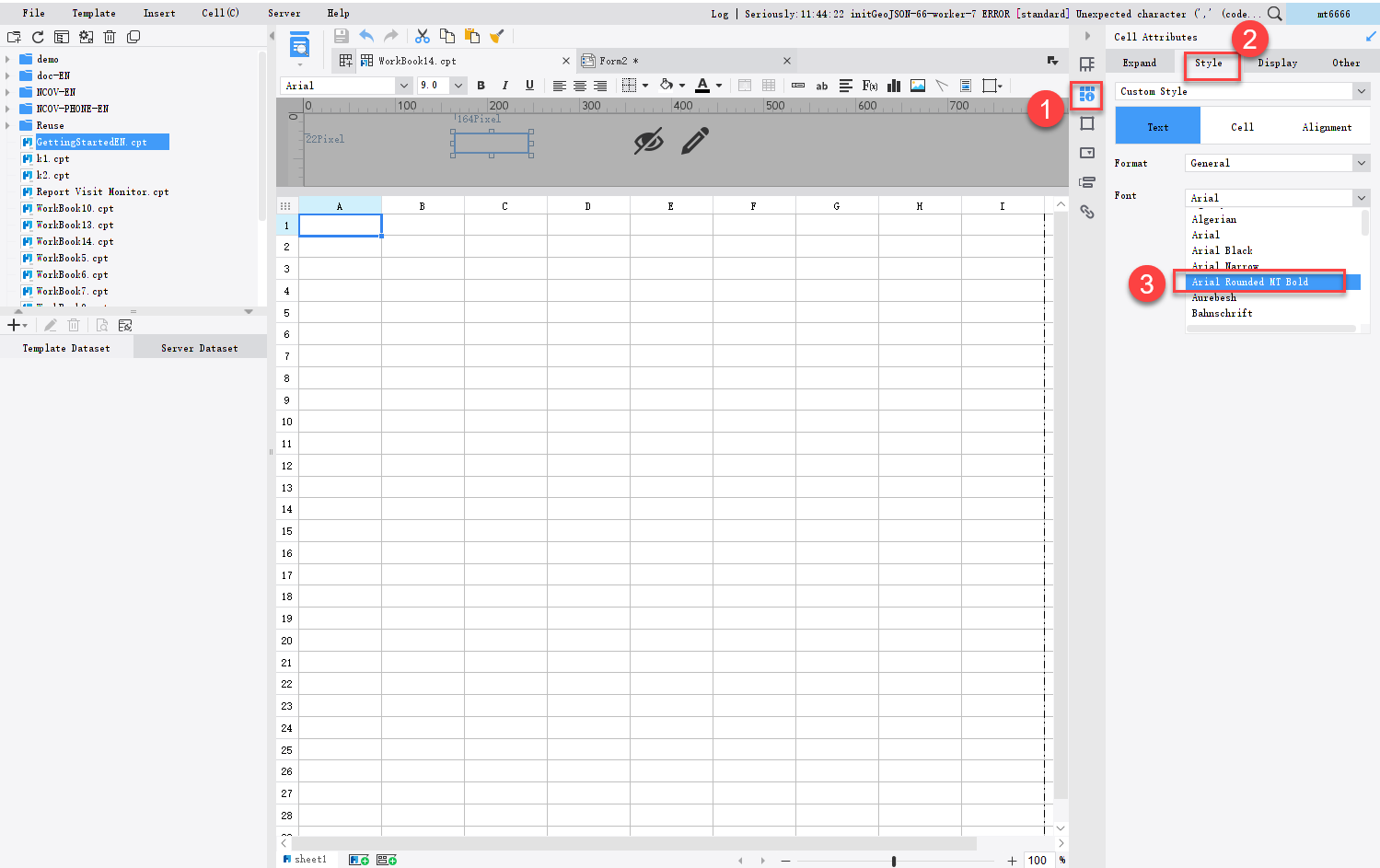Open the formula editor with F(x) icon
The image size is (1380, 868).
tap(869, 85)
